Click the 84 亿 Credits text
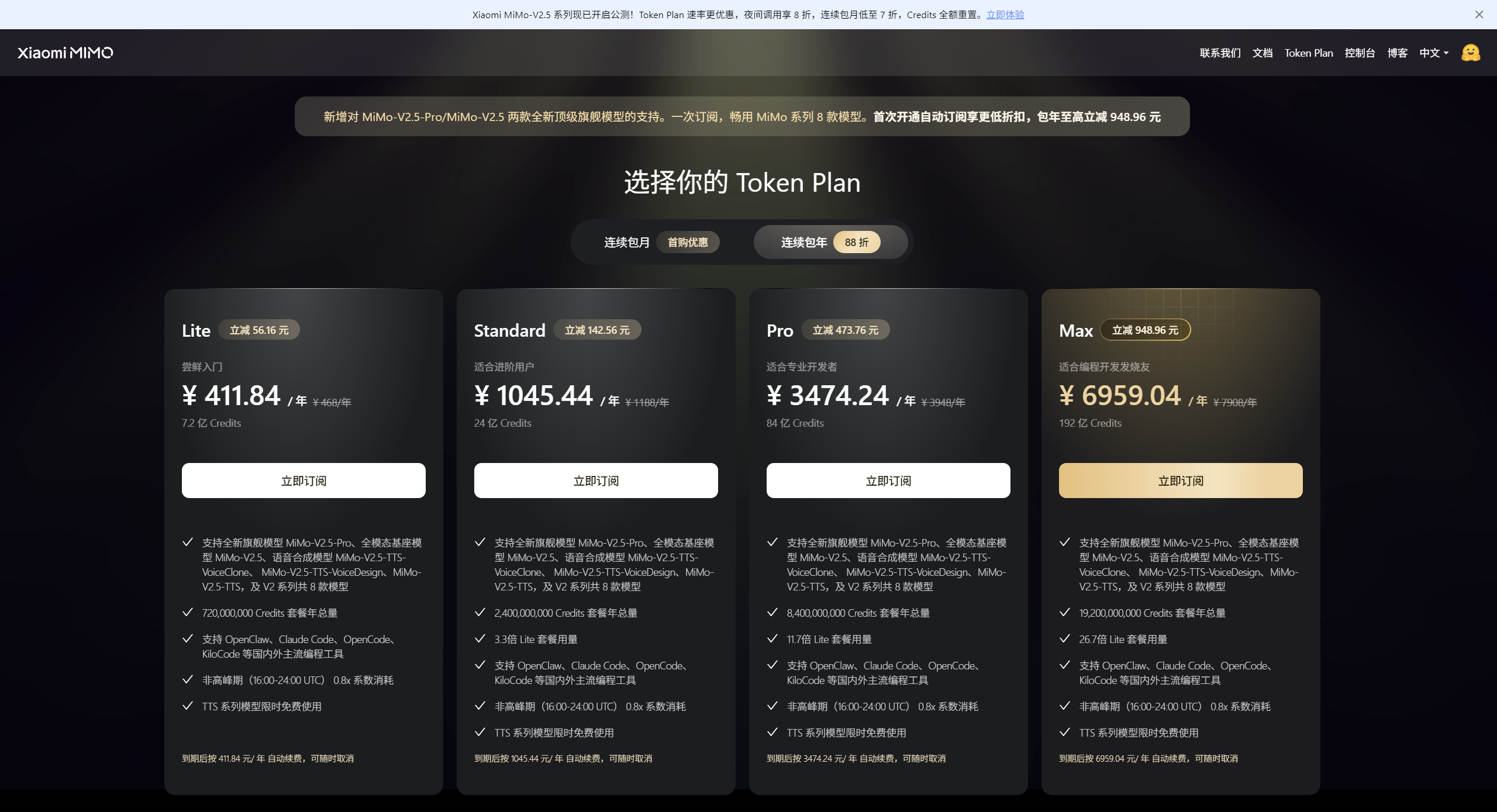This screenshot has width=1497, height=812. pyautogui.click(x=795, y=423)
